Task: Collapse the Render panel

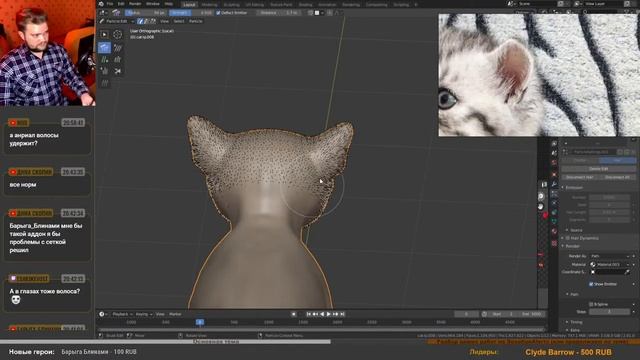Action: 571,246
